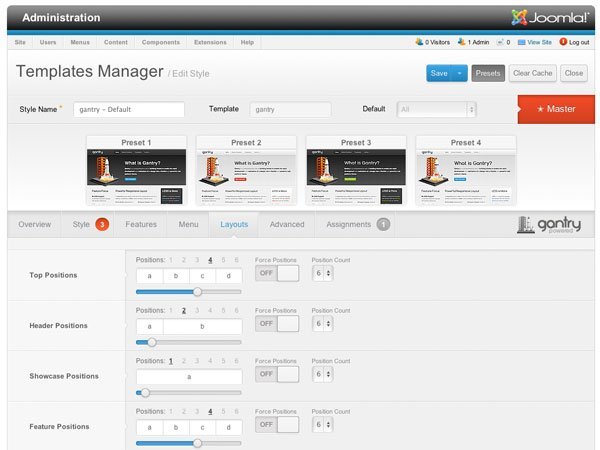600x450 pixels.
Task: Click cell 'c' in Feature Positions layout
Action: coord(202,428)
